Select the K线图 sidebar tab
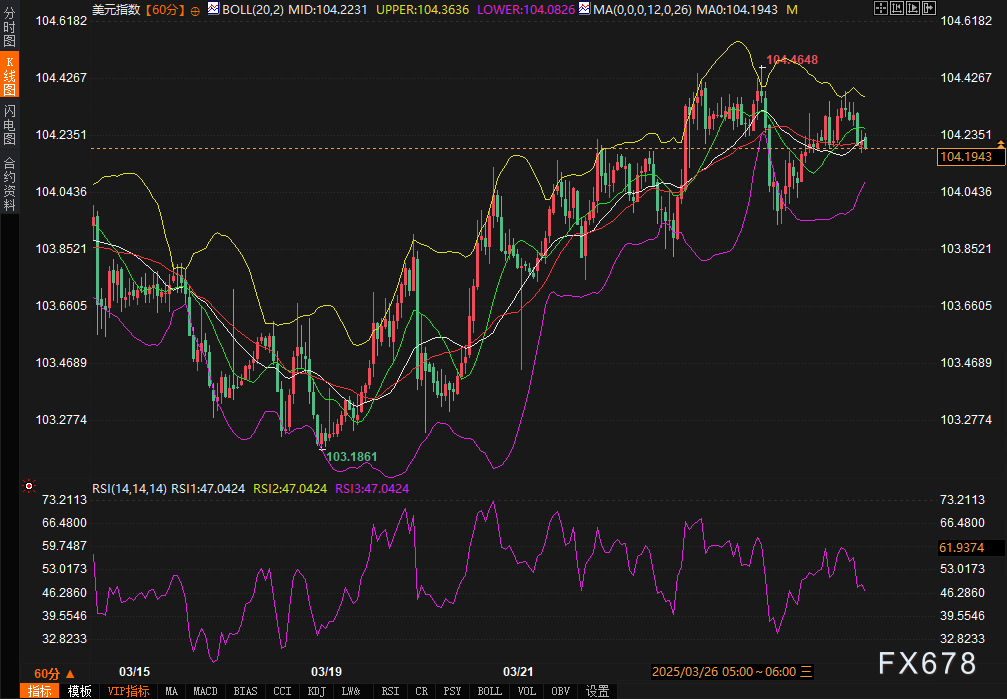 click(x=9, y=75)
